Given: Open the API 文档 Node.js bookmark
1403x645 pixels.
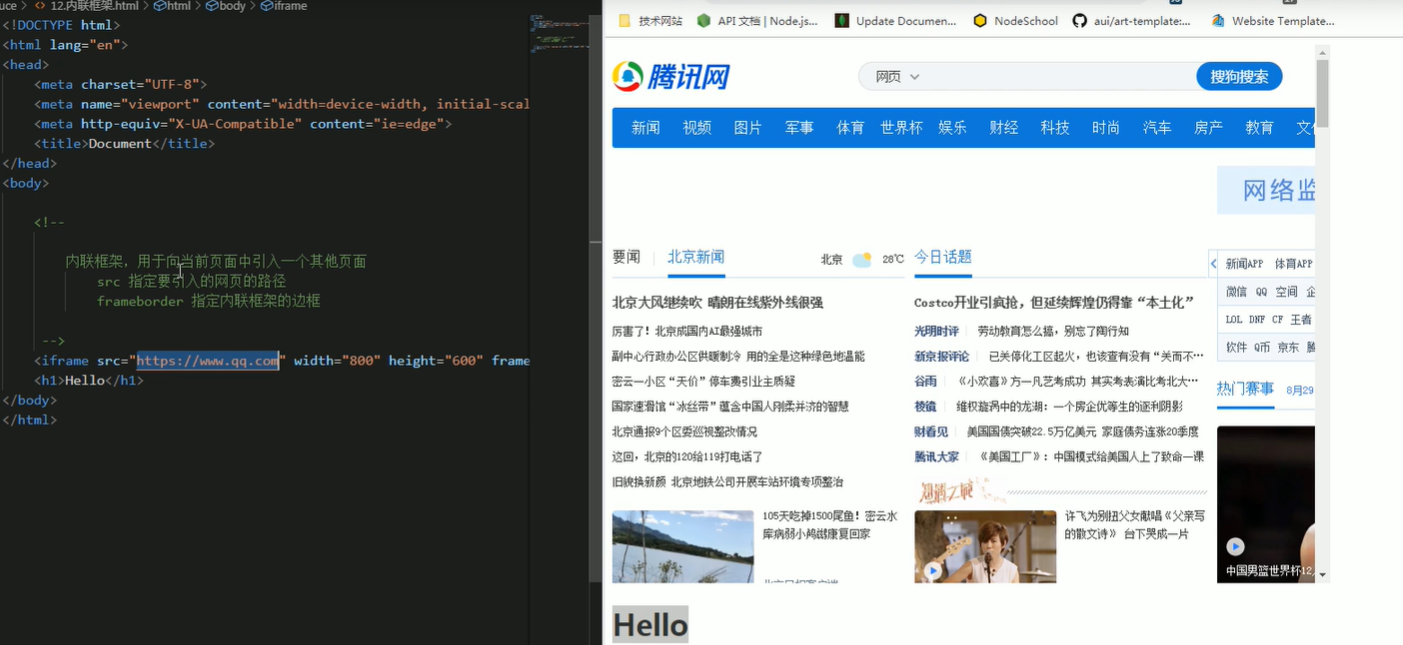Looking at the screenshot, I should pyautogui.click(x=757, y=21).
